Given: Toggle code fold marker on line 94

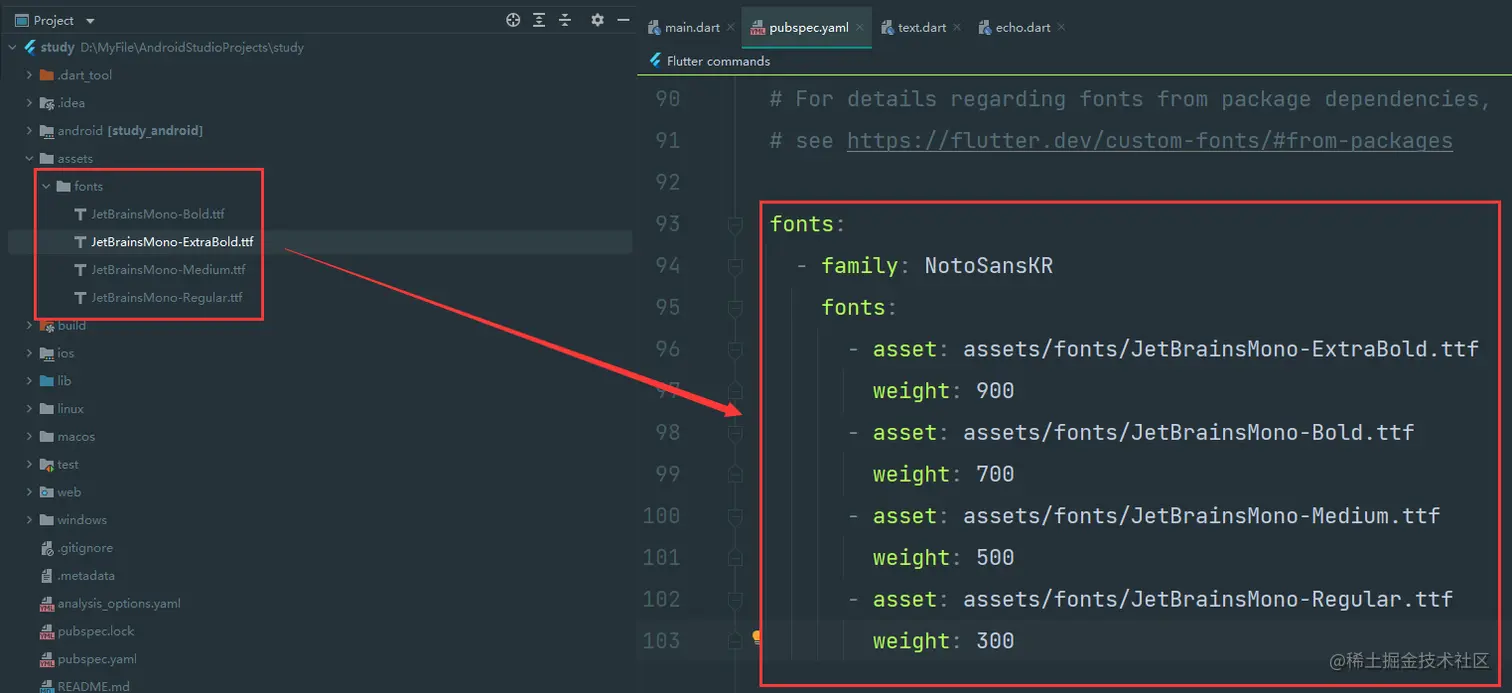Looking at the screenshot, I should (736, 266).
